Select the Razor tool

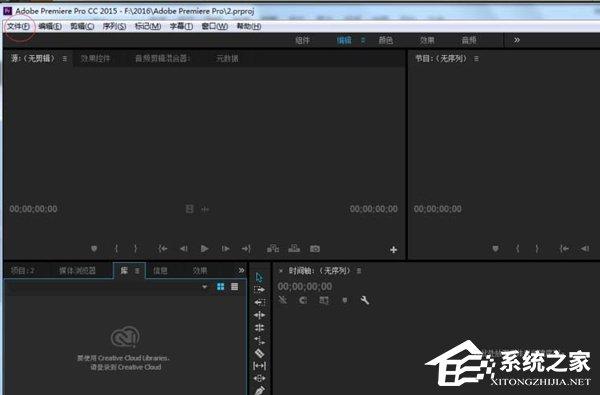pyautogui.click(x=259, y=353)
